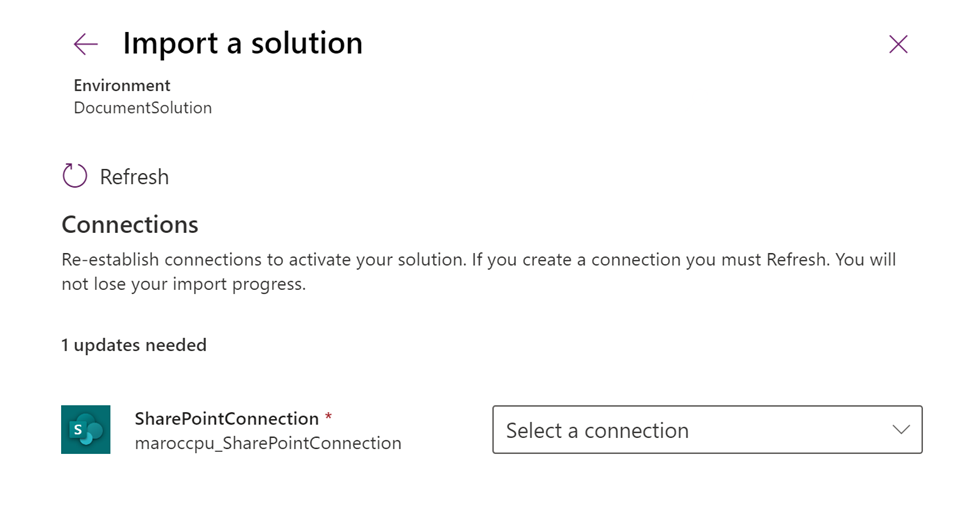975x513 pixels.
Task: Click the circular Refresh arrow icon
Action: 75,177
